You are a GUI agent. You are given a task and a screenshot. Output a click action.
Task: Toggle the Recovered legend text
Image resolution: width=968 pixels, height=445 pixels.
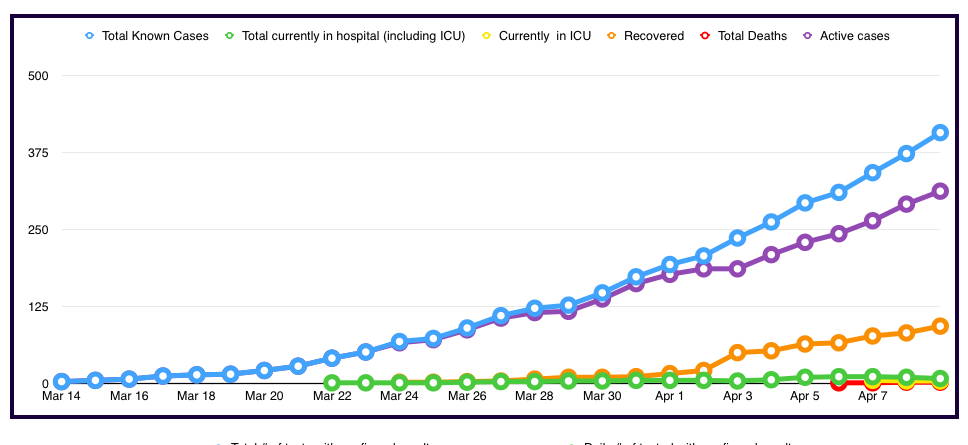(654, 36)
